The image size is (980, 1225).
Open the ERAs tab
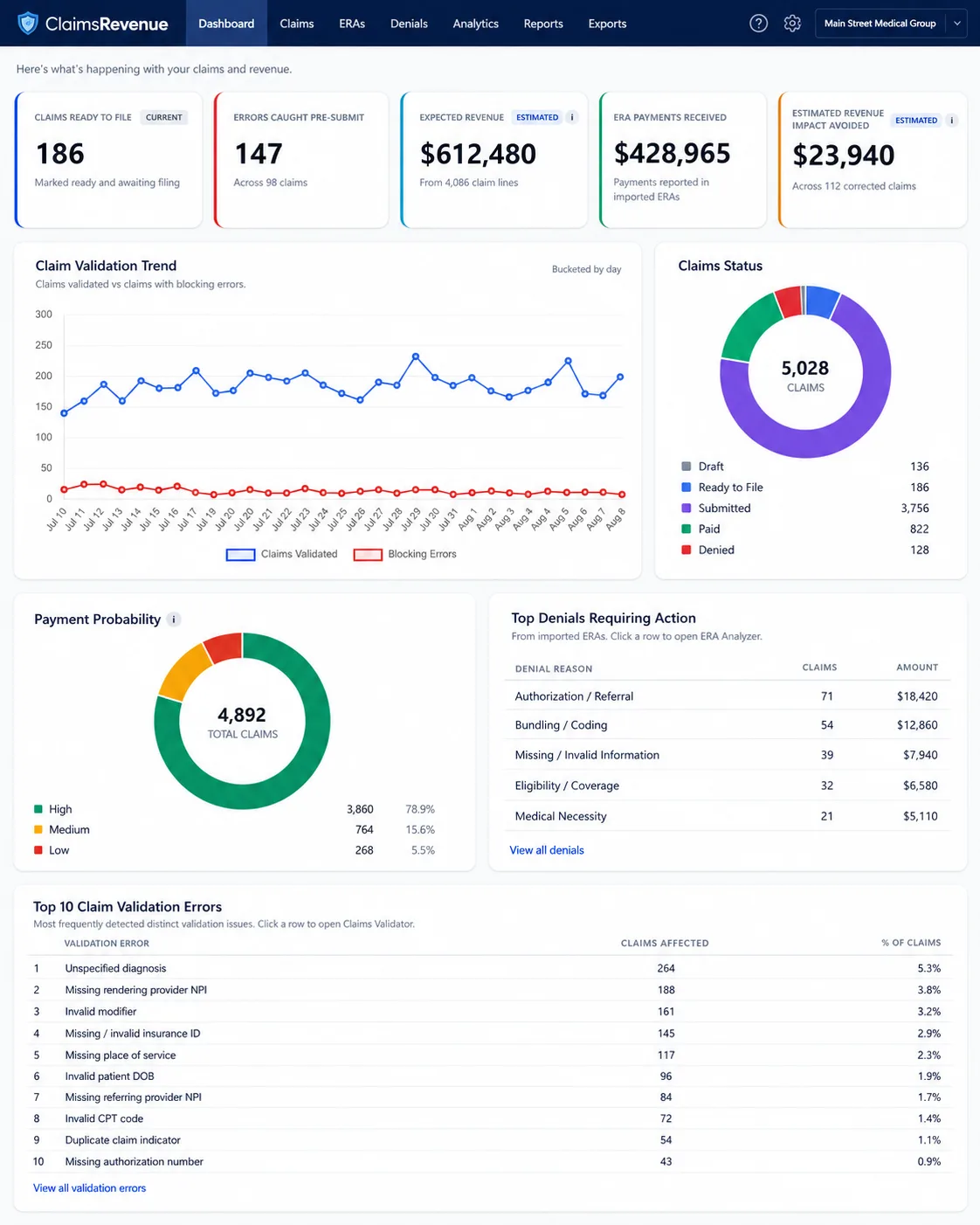click(352, 24)
